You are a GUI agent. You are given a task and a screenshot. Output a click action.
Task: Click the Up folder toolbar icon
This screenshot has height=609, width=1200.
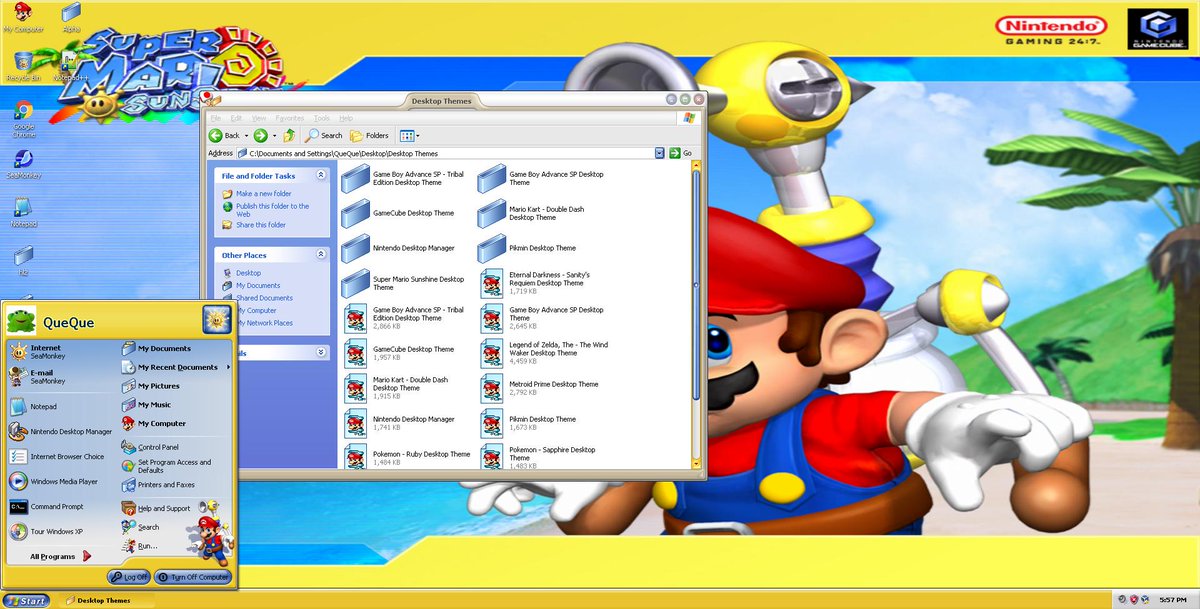[289, 135]
